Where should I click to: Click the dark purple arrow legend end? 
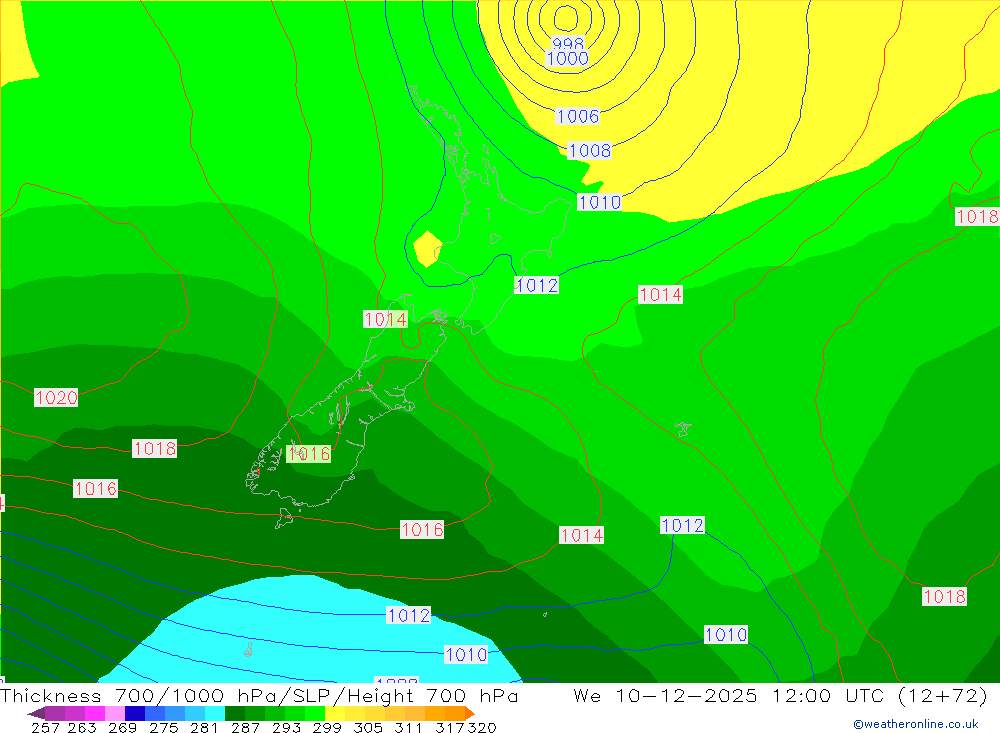[36, 713]
